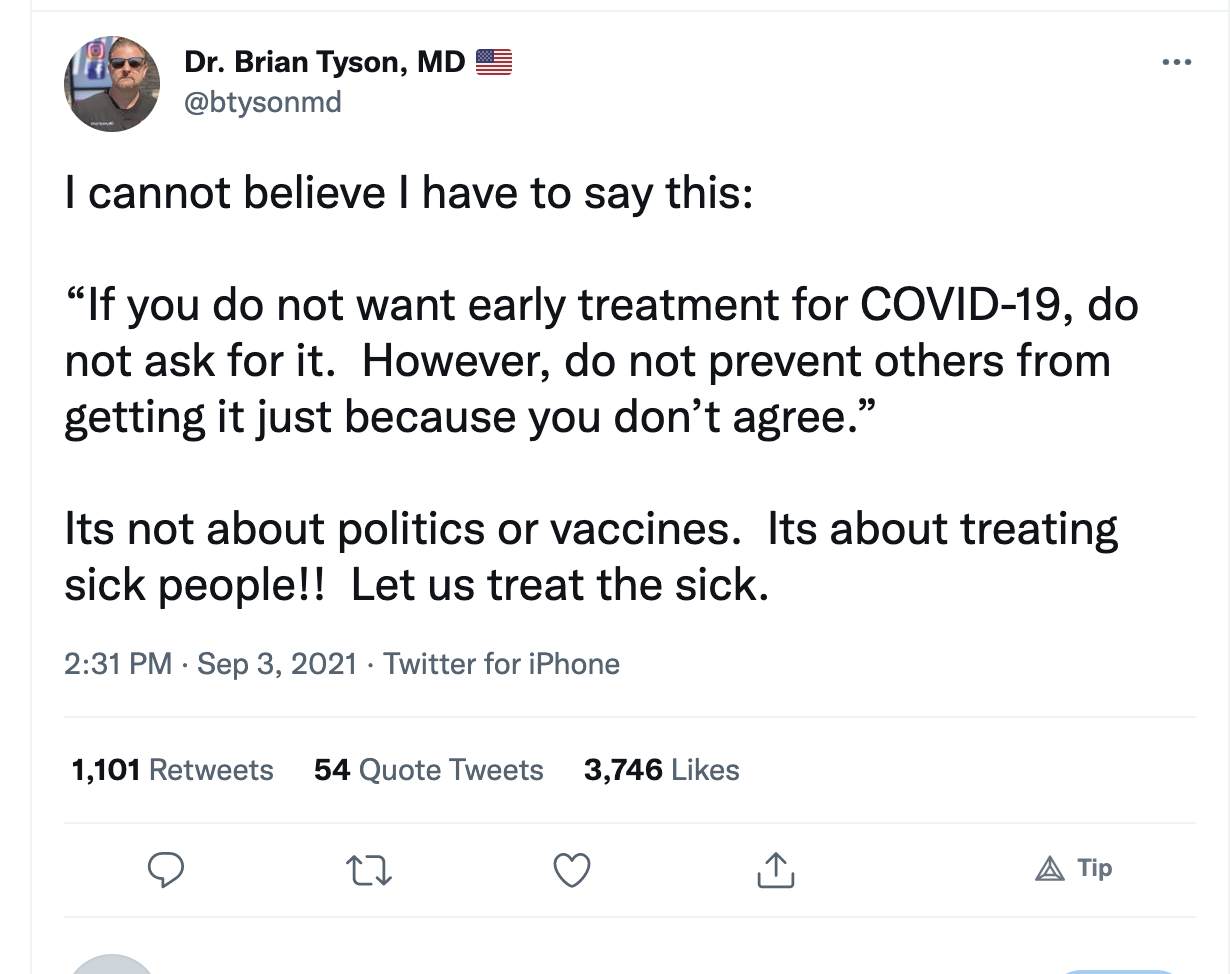View the 1,101 Retweets list
Image resolution: width=1230 pixels, height=974 pixels.
click(x=172, y=770)
